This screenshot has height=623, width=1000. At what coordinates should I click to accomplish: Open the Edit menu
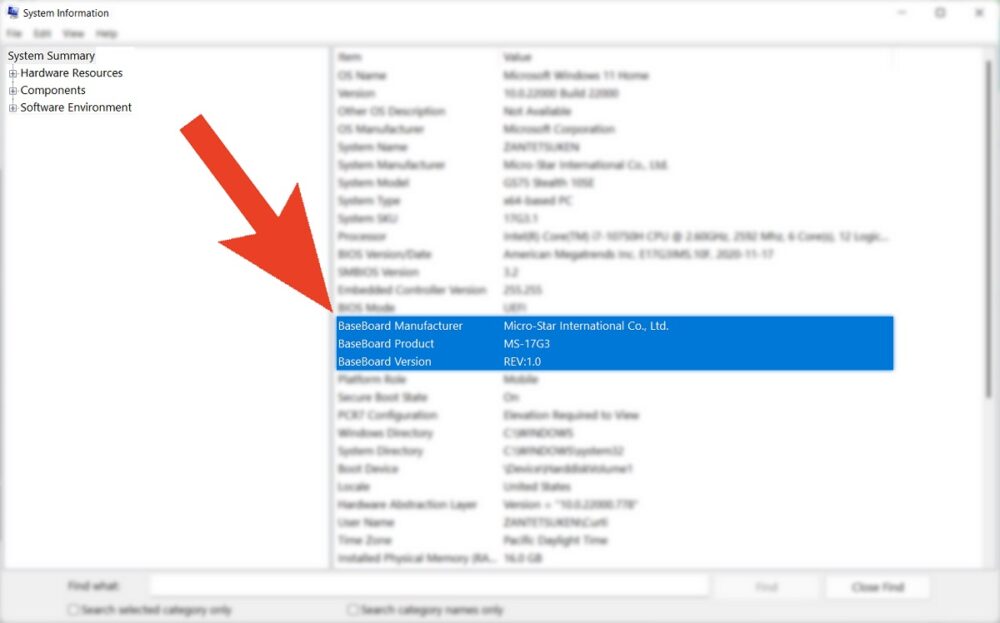pos(42,33)
